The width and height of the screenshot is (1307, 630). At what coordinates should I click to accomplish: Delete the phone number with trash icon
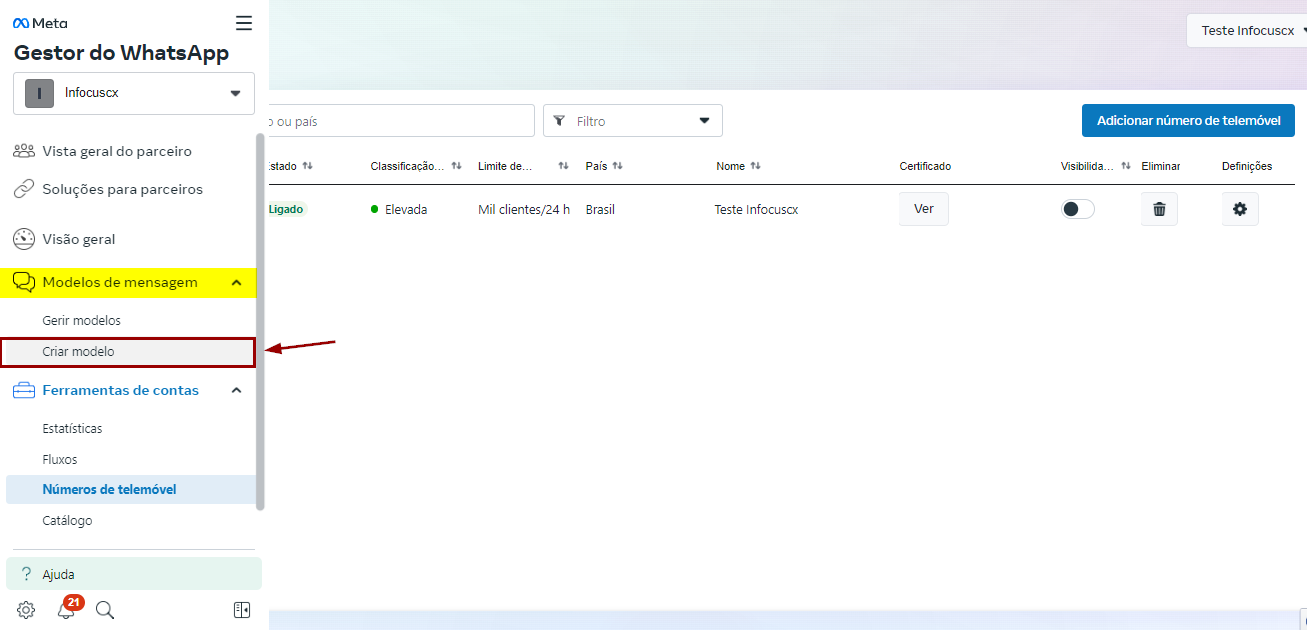[1159, 209]
